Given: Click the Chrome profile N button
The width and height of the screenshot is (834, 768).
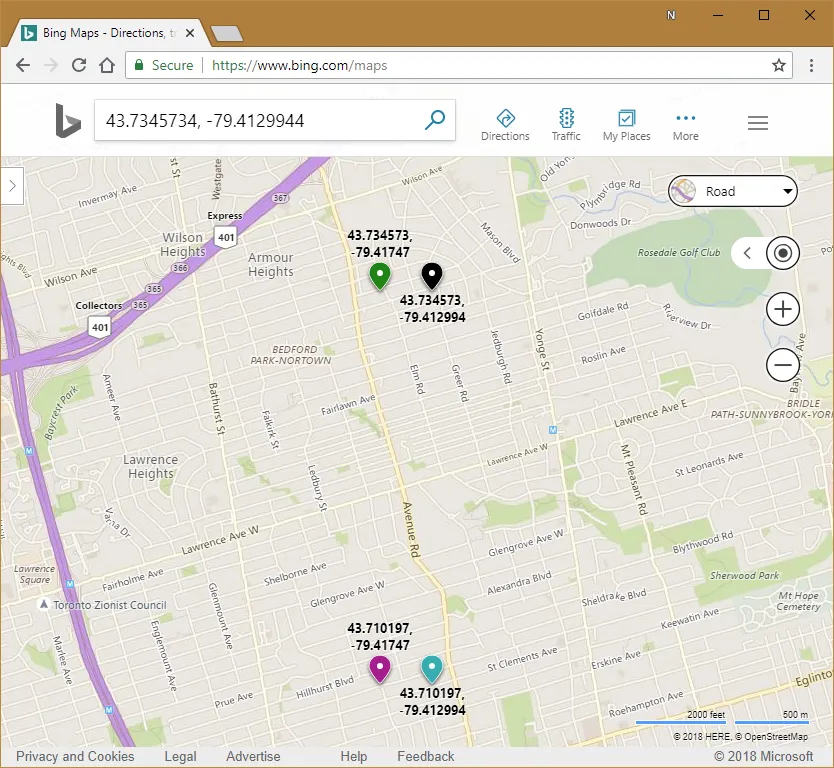Looking at the screenshot, I should pyautogui.click(x=671, y=15).
